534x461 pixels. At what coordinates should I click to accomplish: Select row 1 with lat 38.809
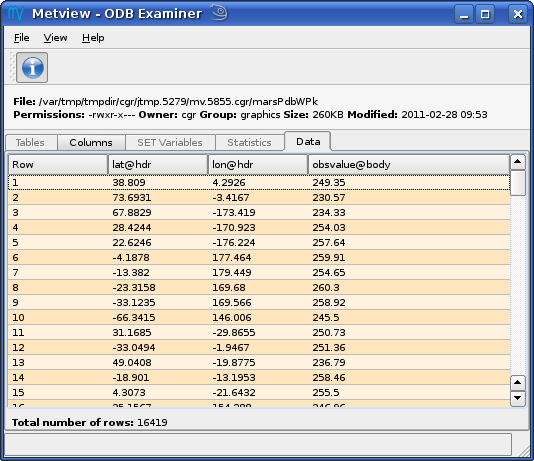coord(259,182)
